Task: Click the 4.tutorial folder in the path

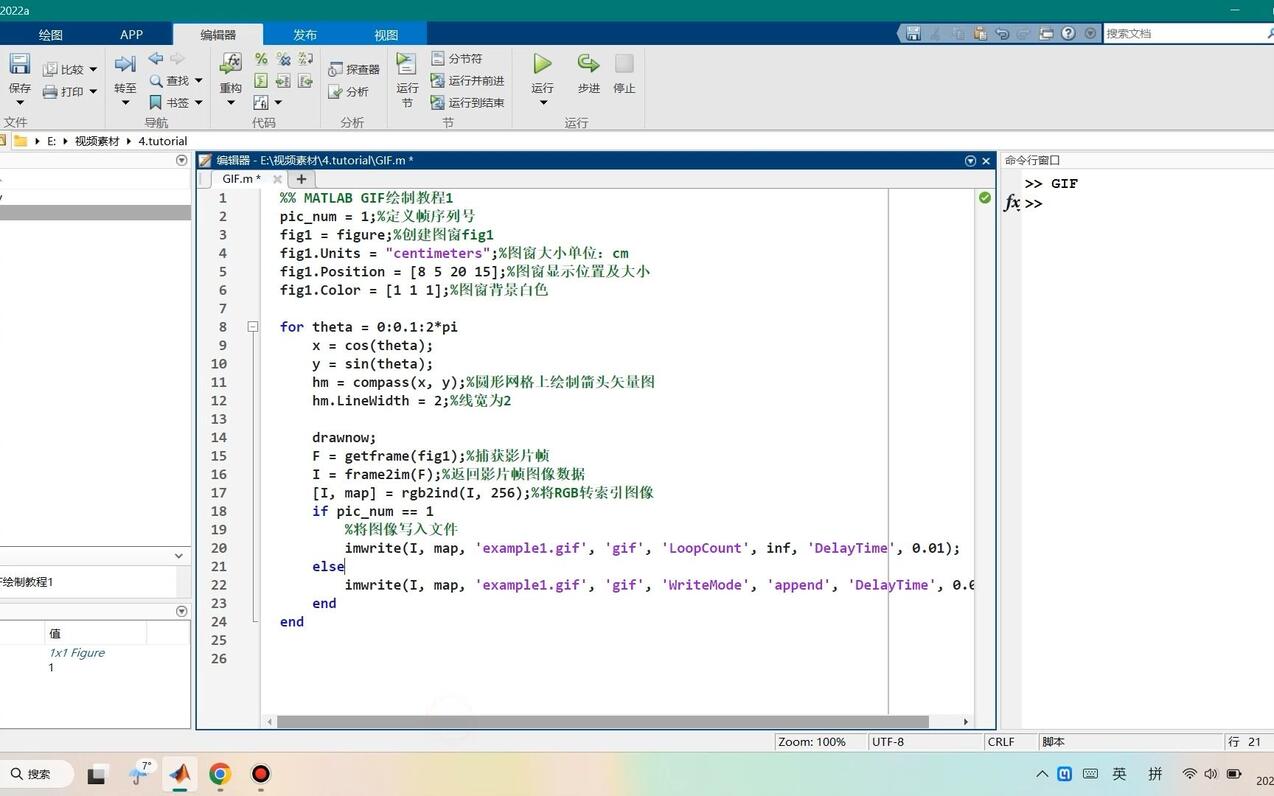Action: point(162,141)
